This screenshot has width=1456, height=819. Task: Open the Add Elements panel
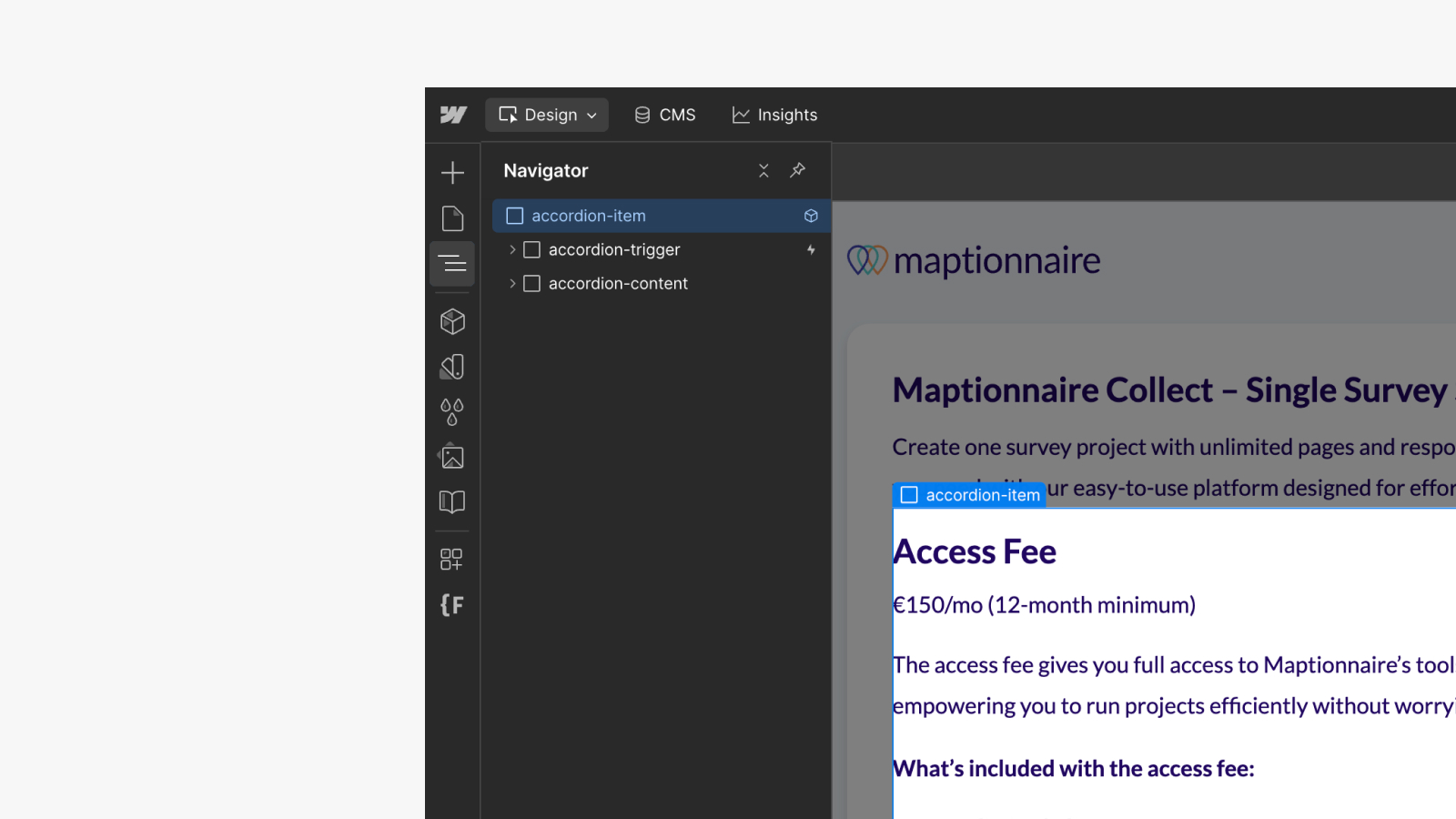click(x=452, y=171)
